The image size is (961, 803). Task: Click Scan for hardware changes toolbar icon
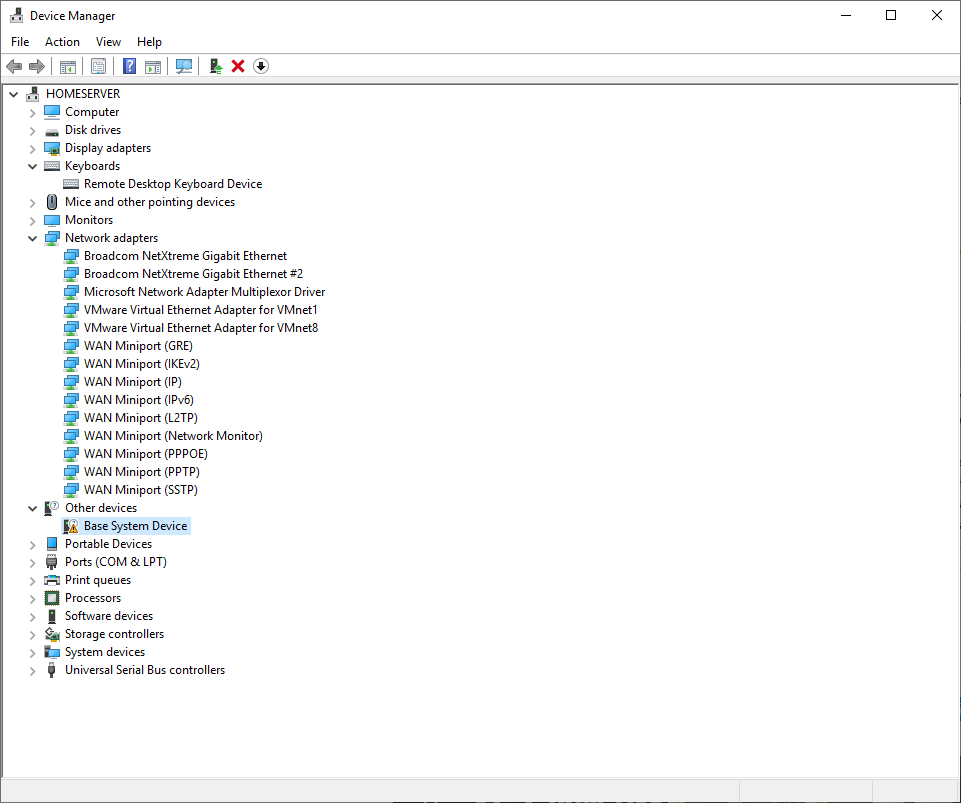coord(184,66)
